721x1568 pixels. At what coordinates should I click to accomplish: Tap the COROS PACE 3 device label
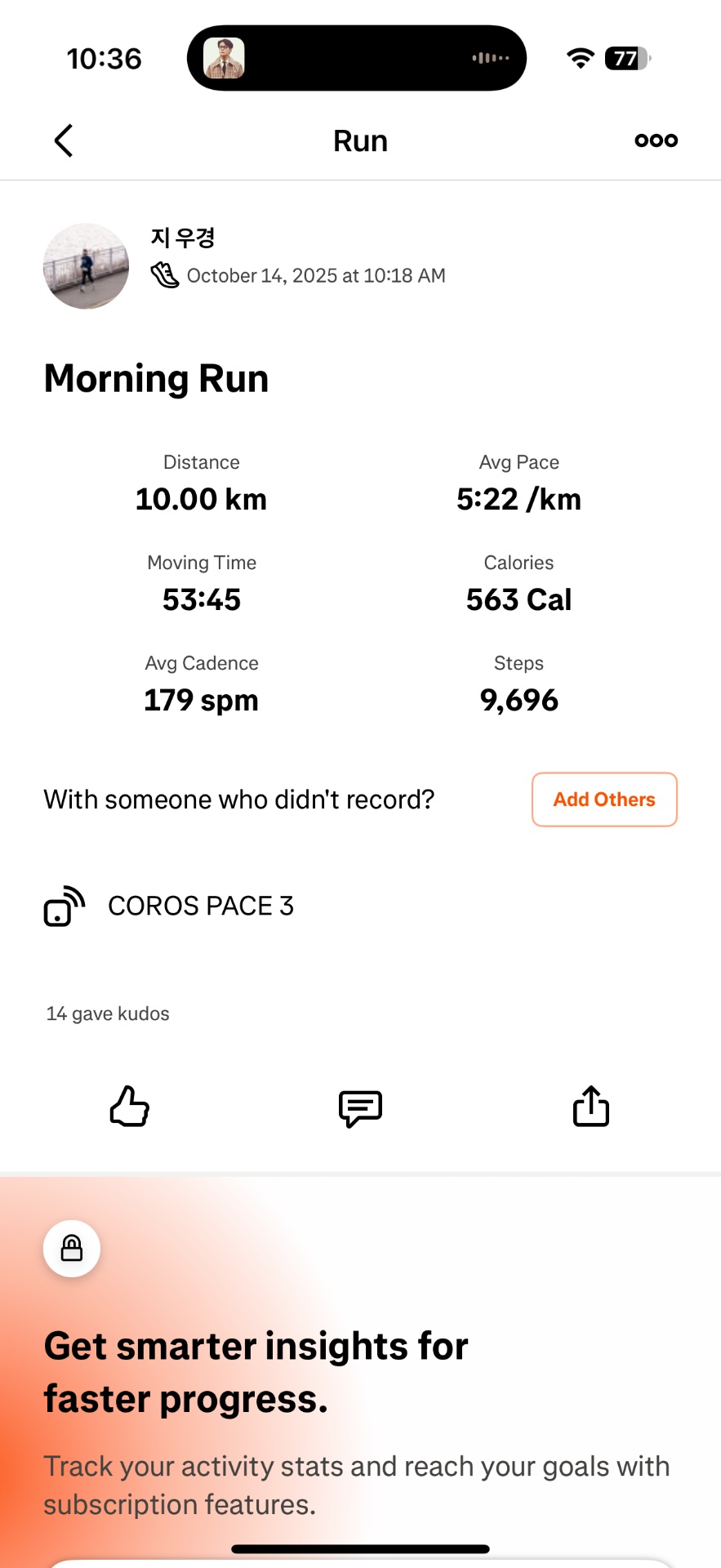[201, 906]
